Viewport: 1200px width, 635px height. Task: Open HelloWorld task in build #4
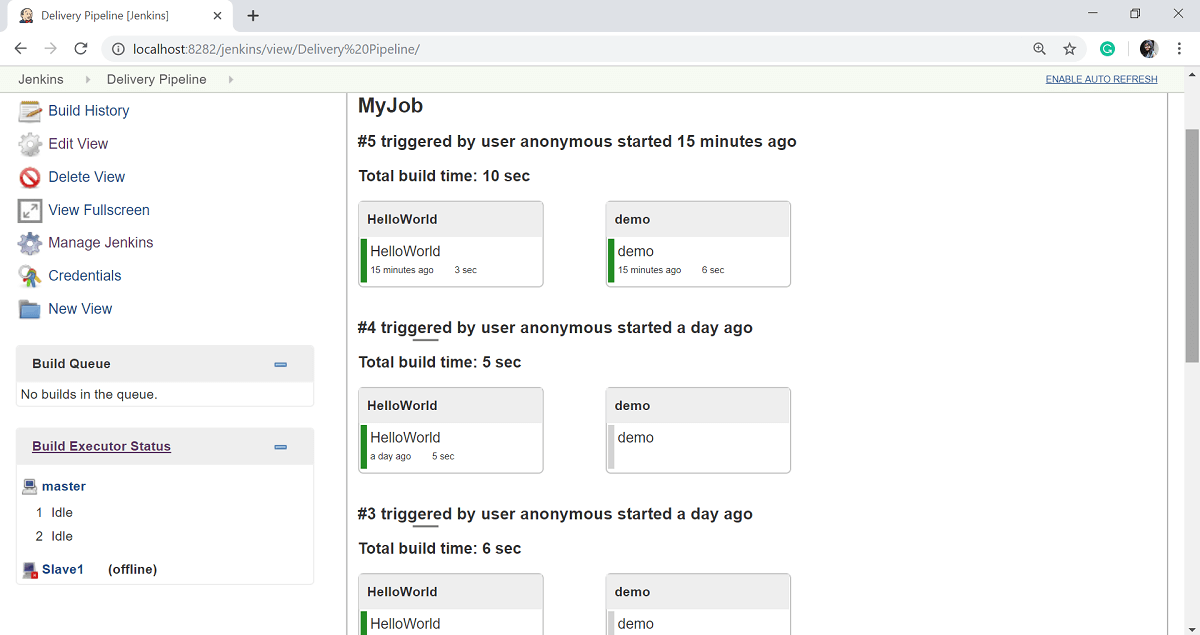point(405,437)
